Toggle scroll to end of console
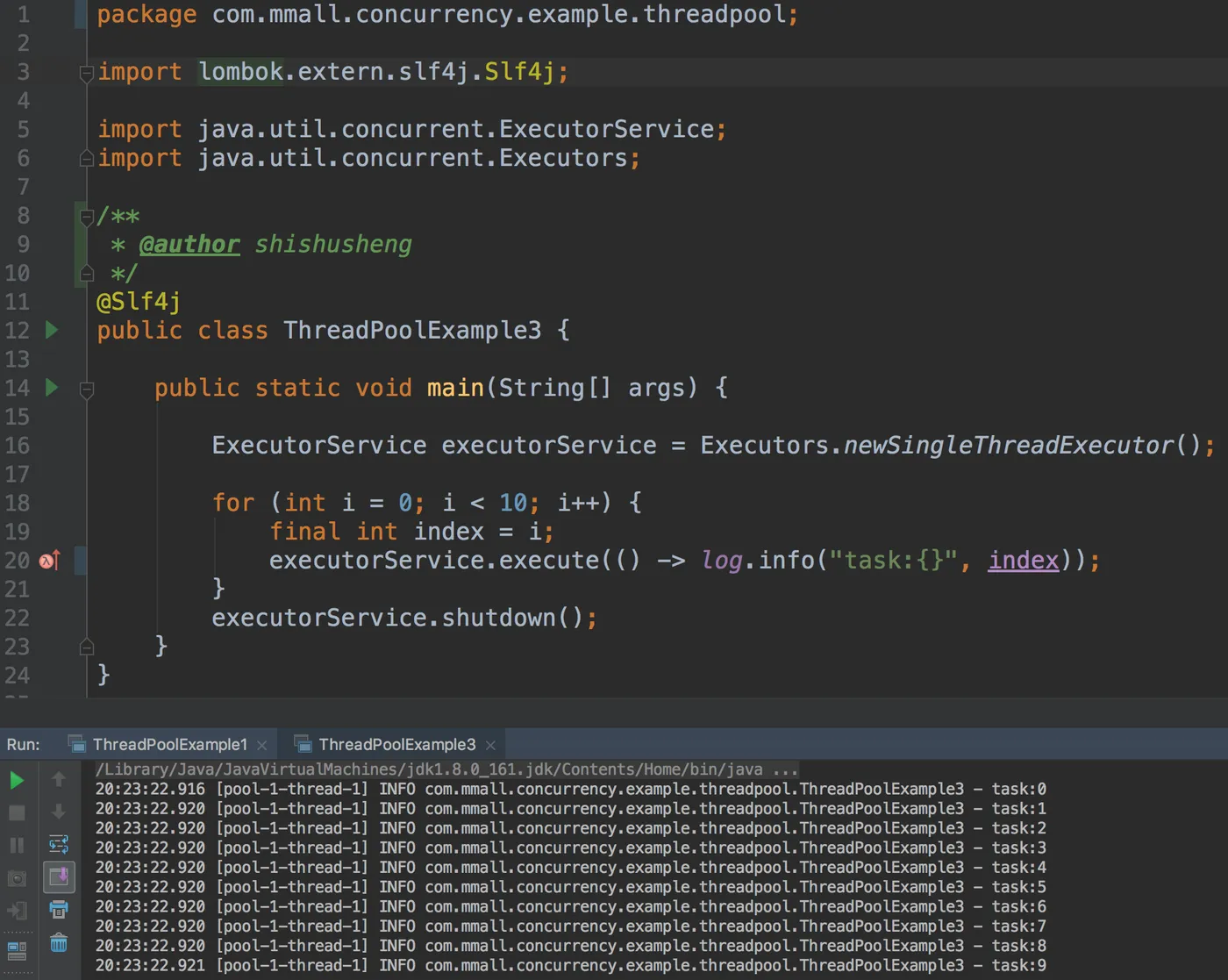 (59, 877)
